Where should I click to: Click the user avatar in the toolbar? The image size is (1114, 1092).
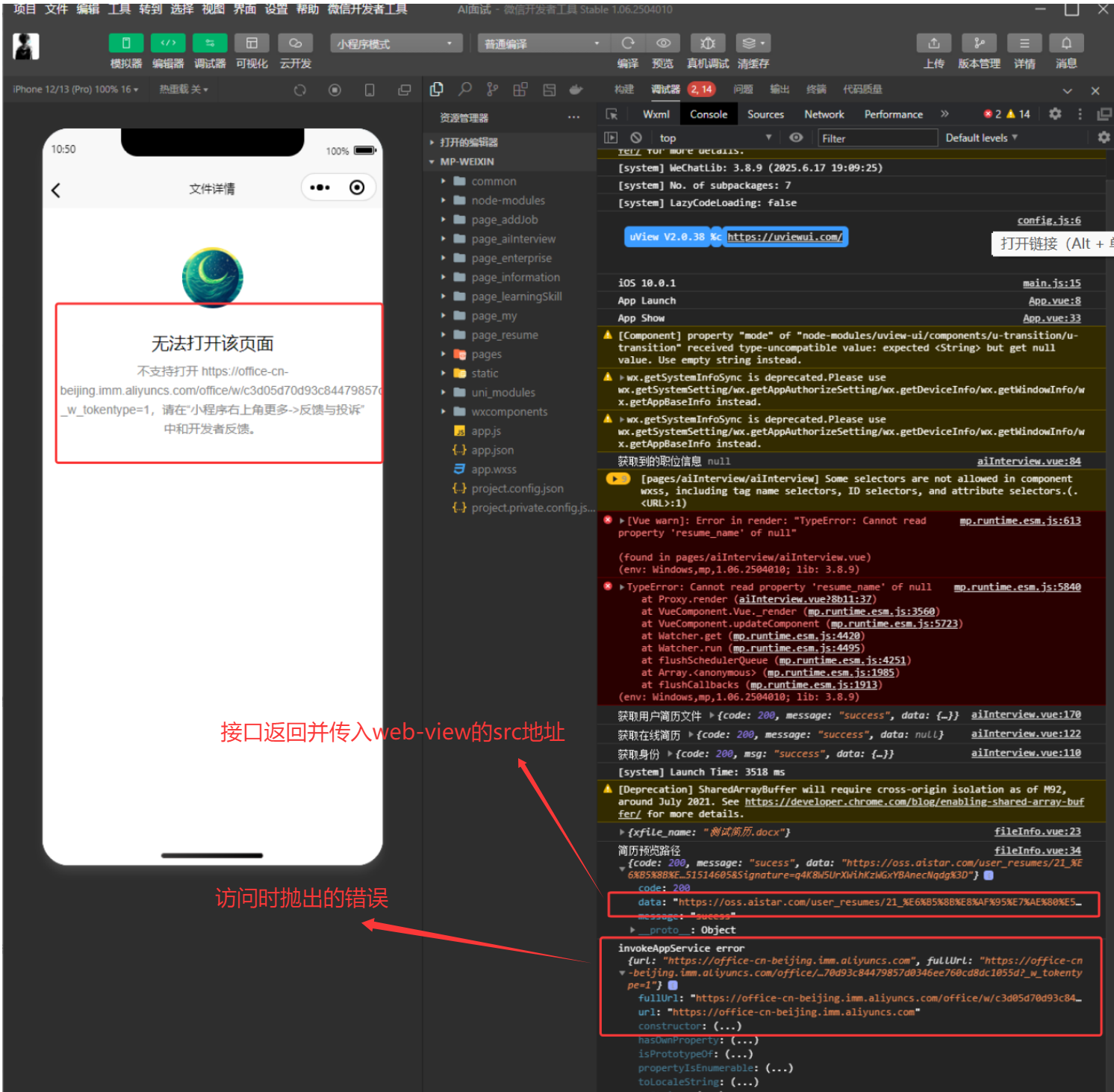click(26, 47)
